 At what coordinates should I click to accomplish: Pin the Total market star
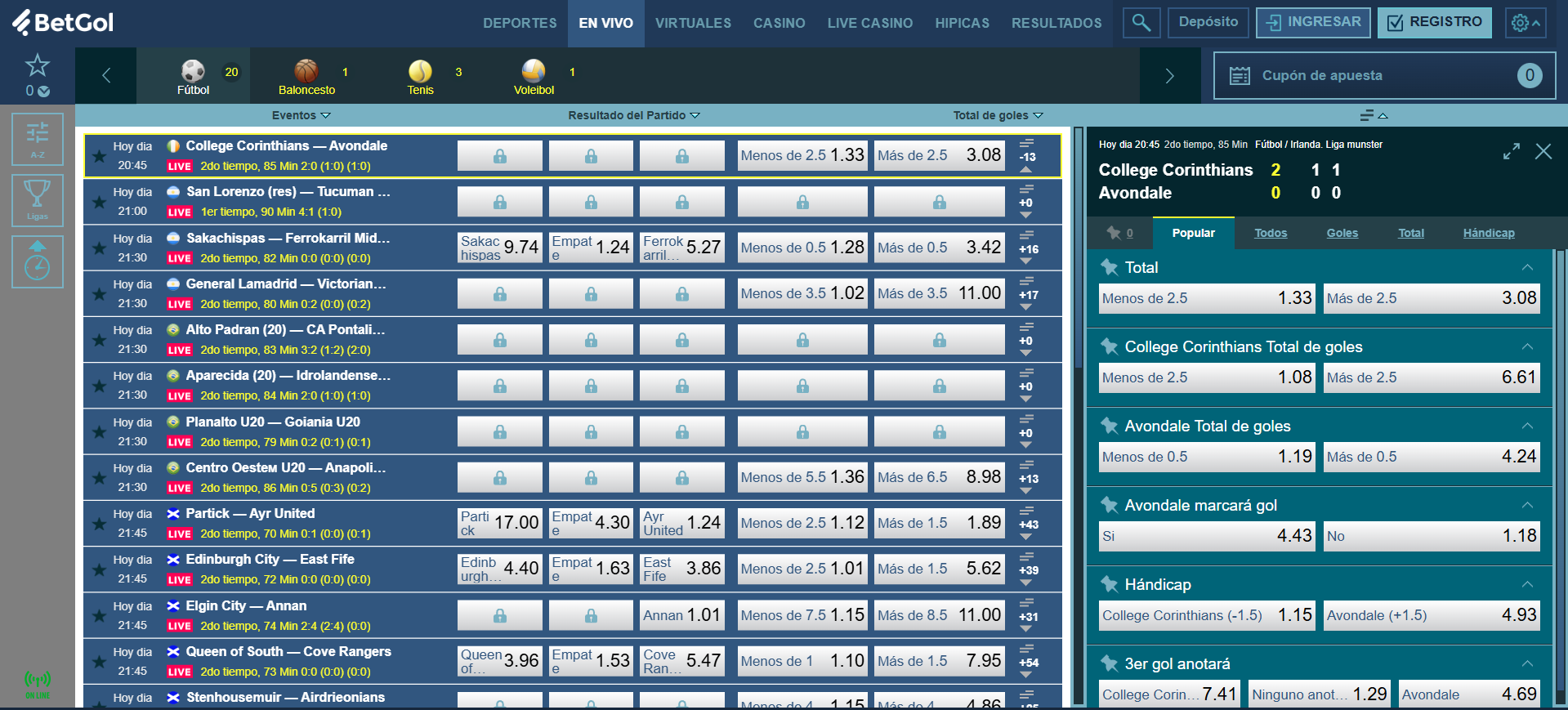pos(1109,267)
